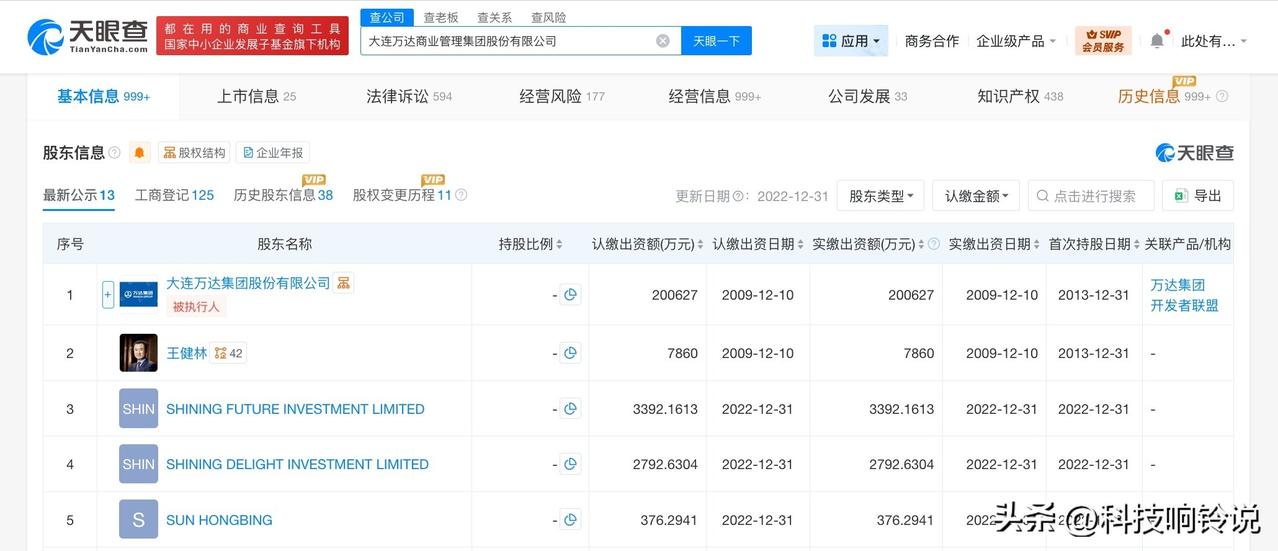Focus the 点击进行搜索 shareholder search field
Image resolution: width=1278 pixels, height=551 pixels.
[x=1091, y=196]
